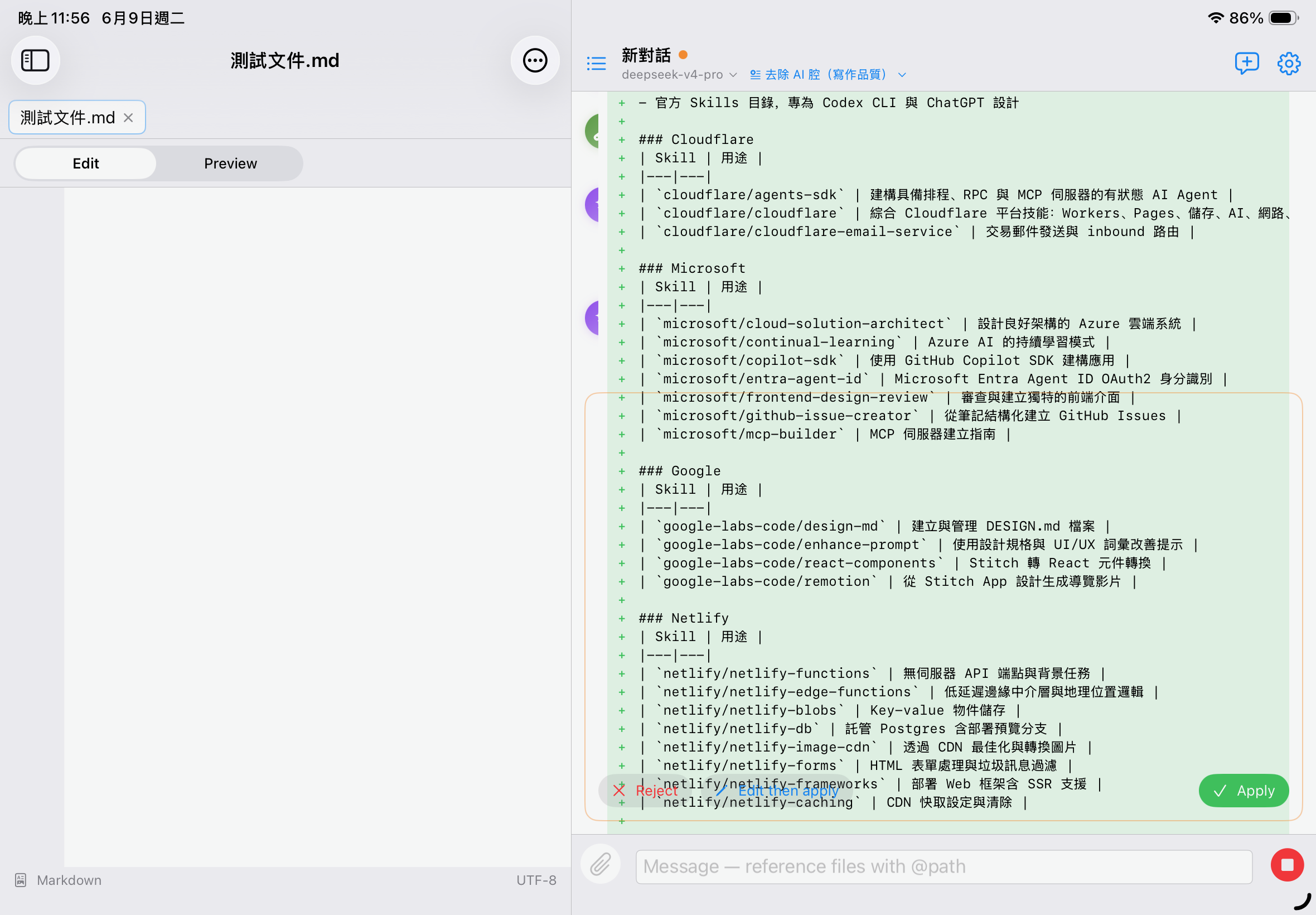
Task: Click the netlify/netlify-db row
Action: coord(851,729)
